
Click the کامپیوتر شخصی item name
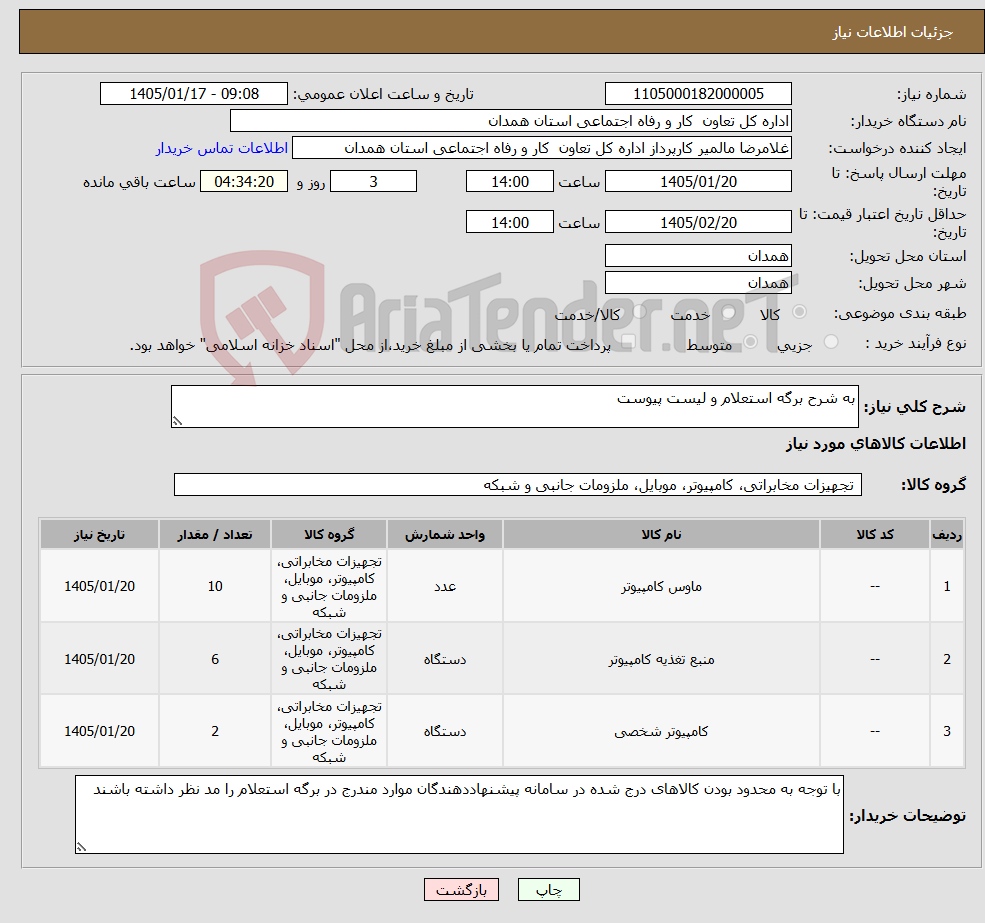(x=661, y=731)
